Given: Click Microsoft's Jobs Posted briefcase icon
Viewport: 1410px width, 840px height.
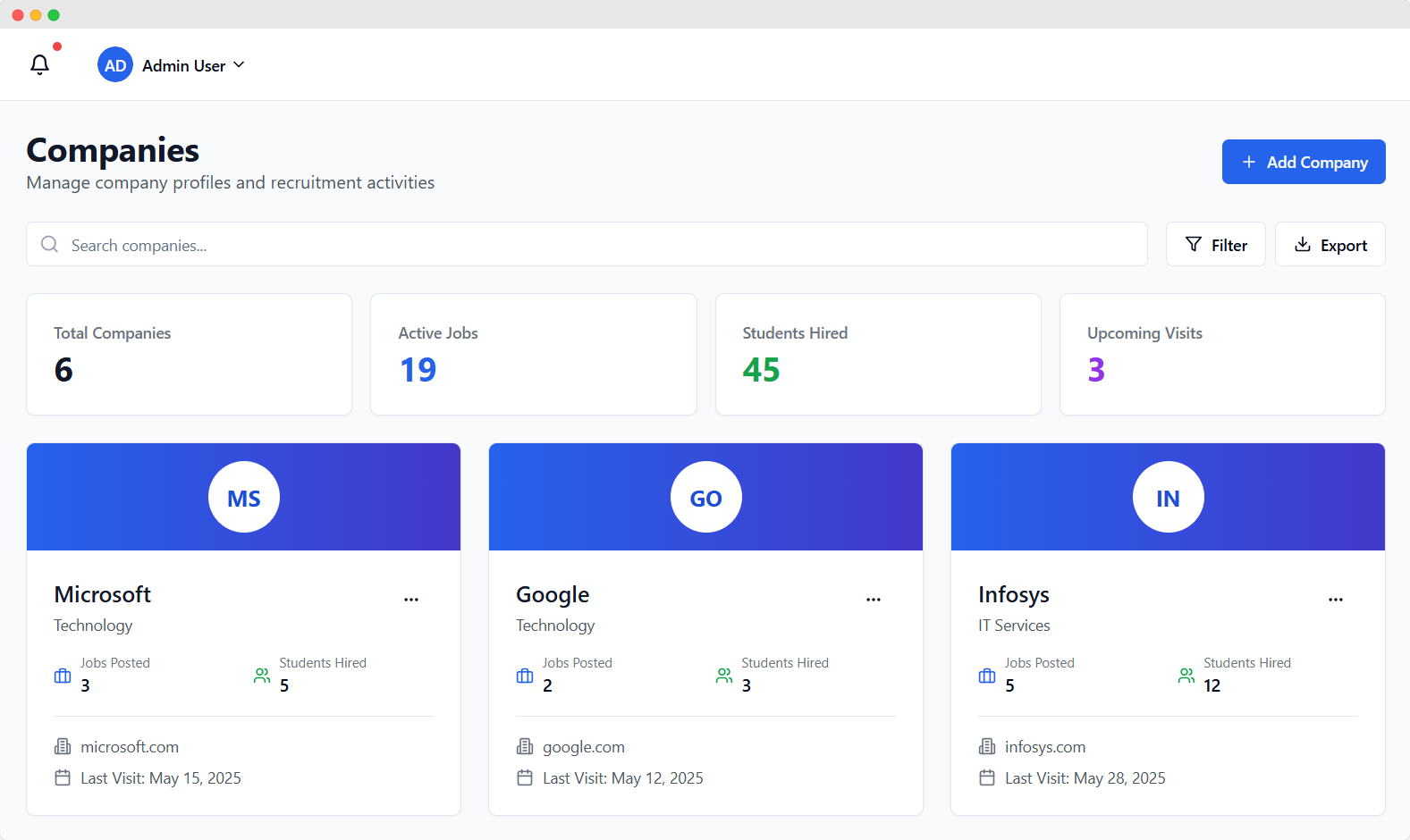Looking at the screenshot, I should [x=63, y=676].
